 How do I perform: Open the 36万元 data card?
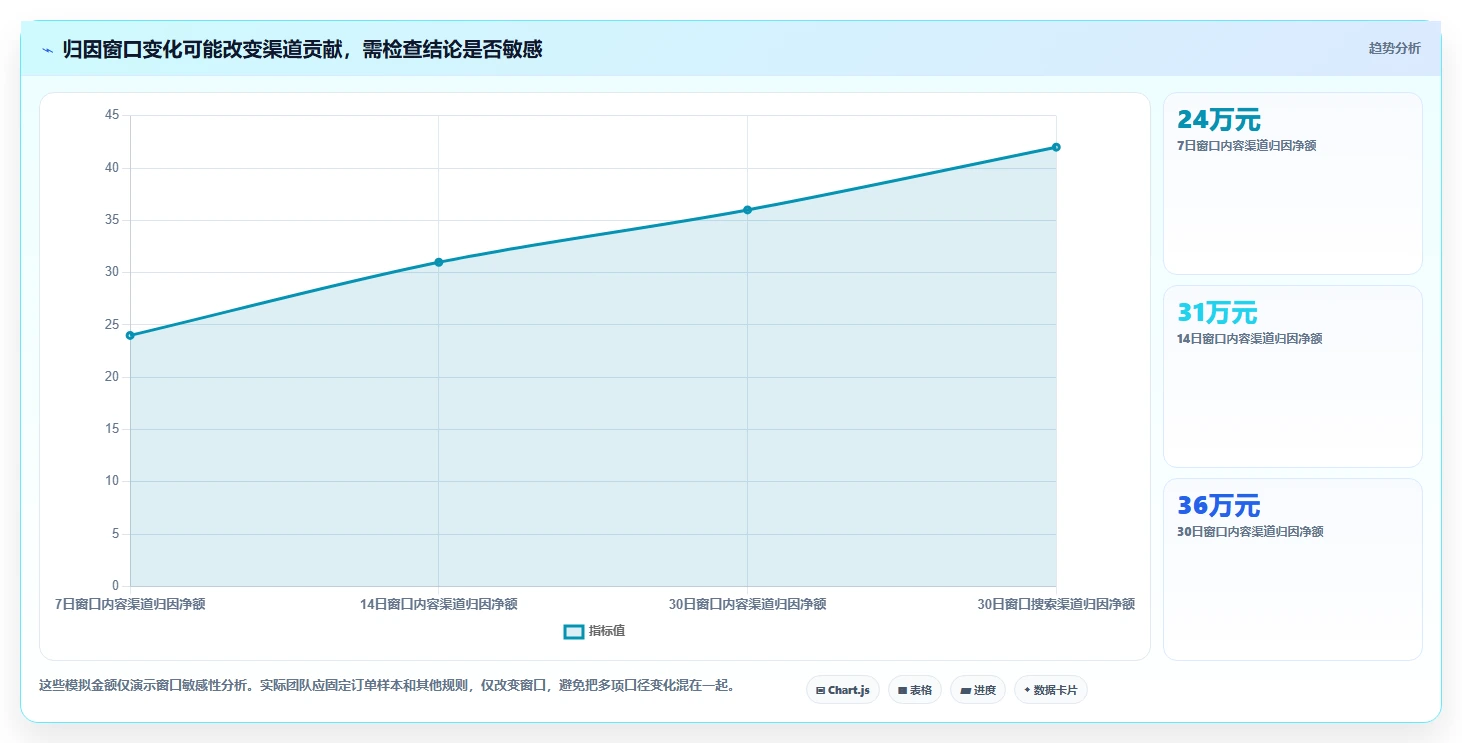point(1292,569)
